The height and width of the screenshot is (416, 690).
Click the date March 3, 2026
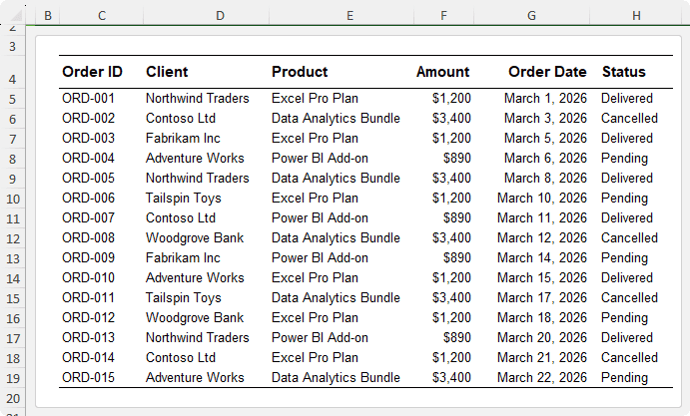click(x=546, y=118)
